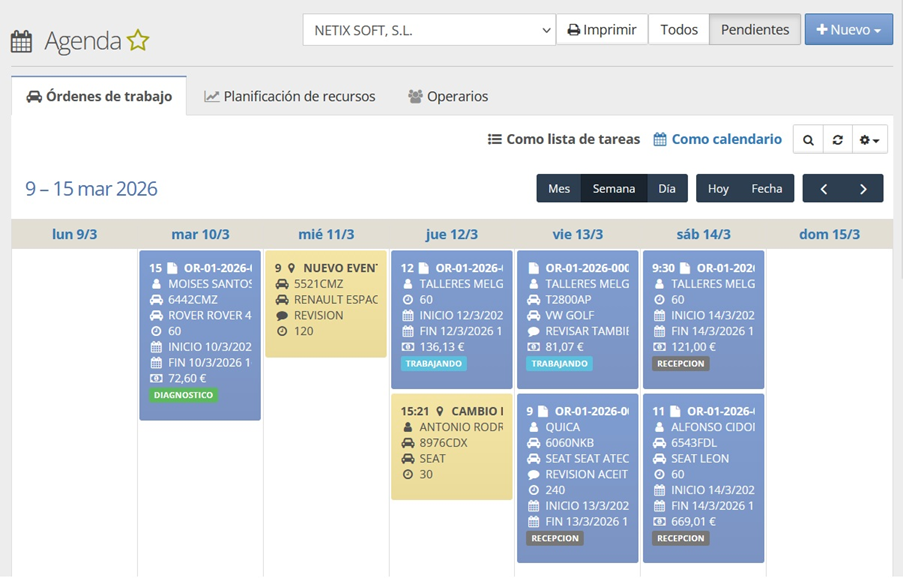The width and height of the screenshot is (903, 578).
Task: Open the yellow NUEVO EVENTO card on Wednesday
Action: coord(326,300)
